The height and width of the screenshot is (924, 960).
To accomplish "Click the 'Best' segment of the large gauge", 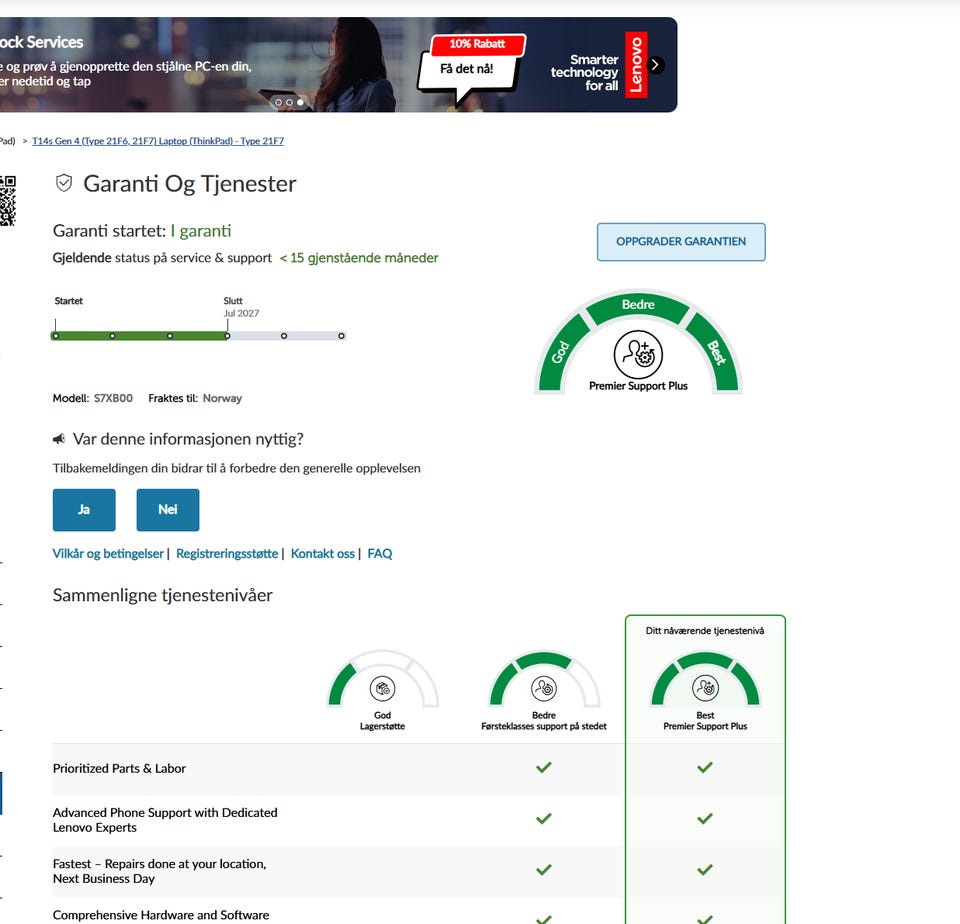I will pyautogui.click(x=714, y=354).
